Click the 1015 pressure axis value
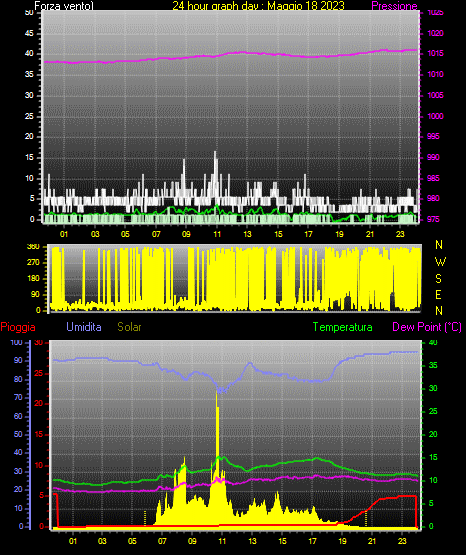Viewport: 466px width, 555px height. pyautogui.click(x=435, y=54)
